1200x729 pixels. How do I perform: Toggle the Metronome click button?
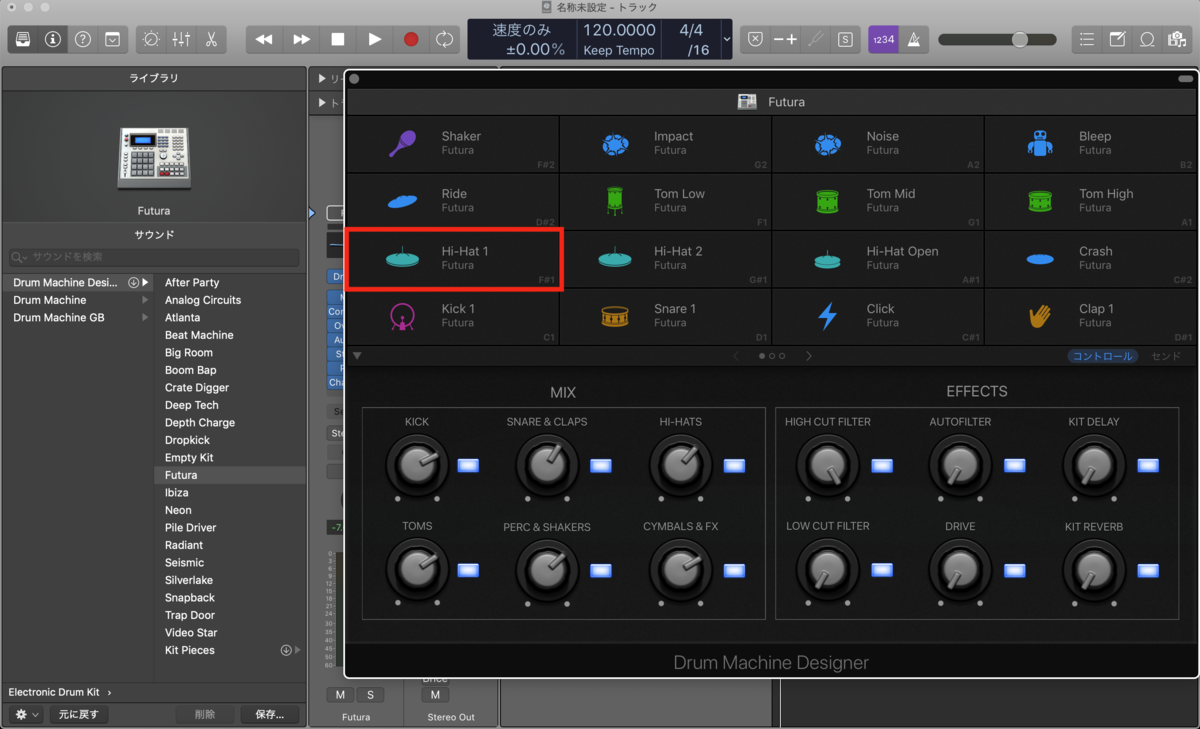913,40
